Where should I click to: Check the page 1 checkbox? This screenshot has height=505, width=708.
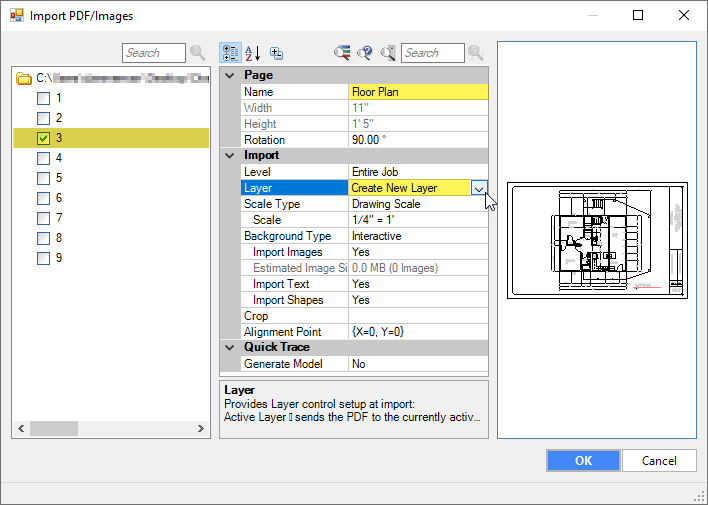(43, 98)
